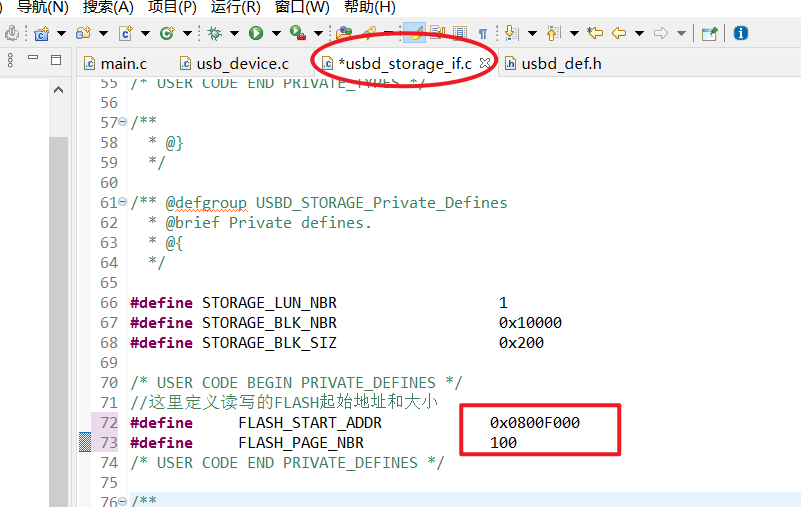Minimize the left side panel
This screenshot has height=507, width=801.
(33, 57)
